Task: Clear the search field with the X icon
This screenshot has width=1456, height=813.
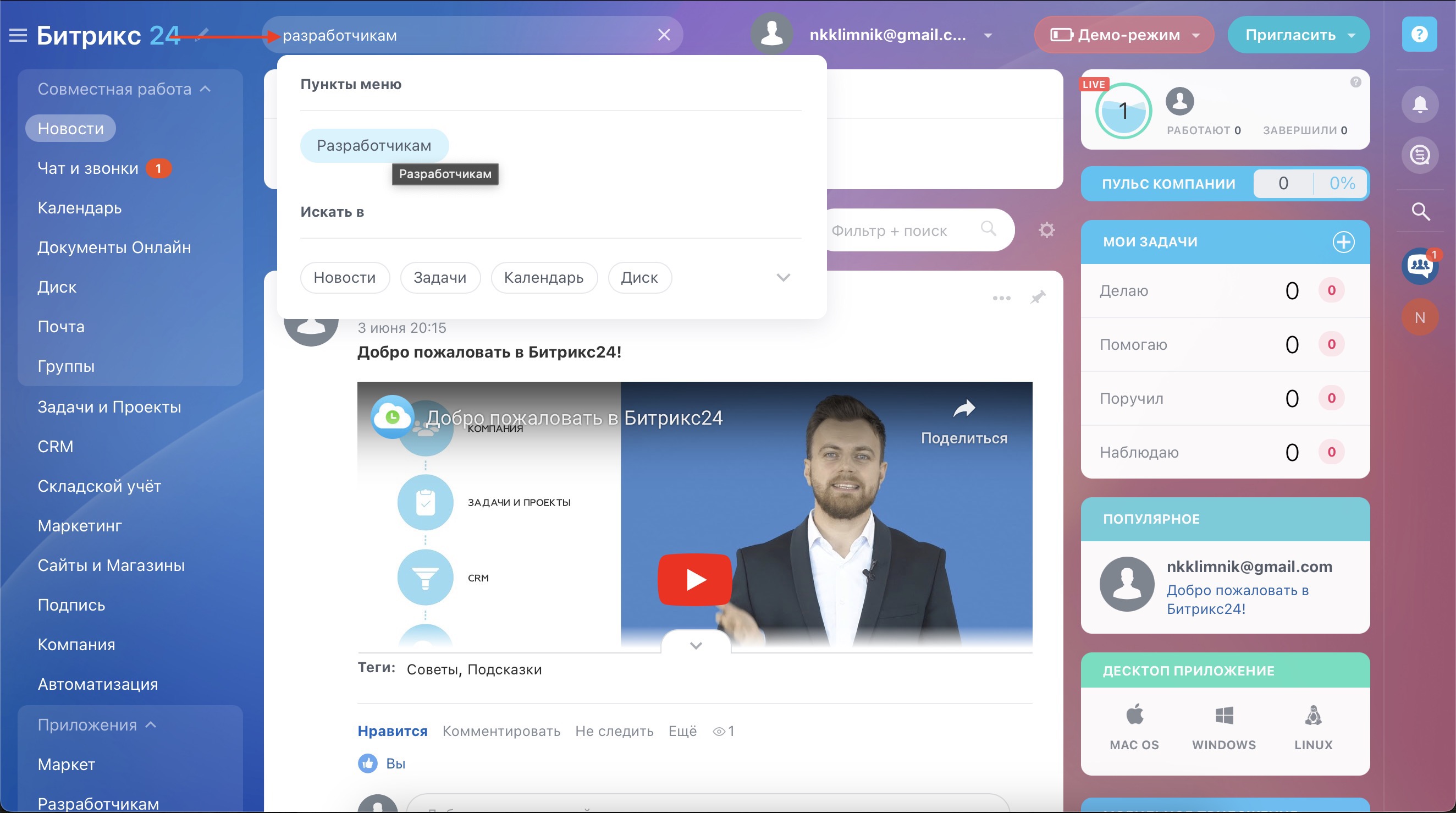Action: point(664,35)
